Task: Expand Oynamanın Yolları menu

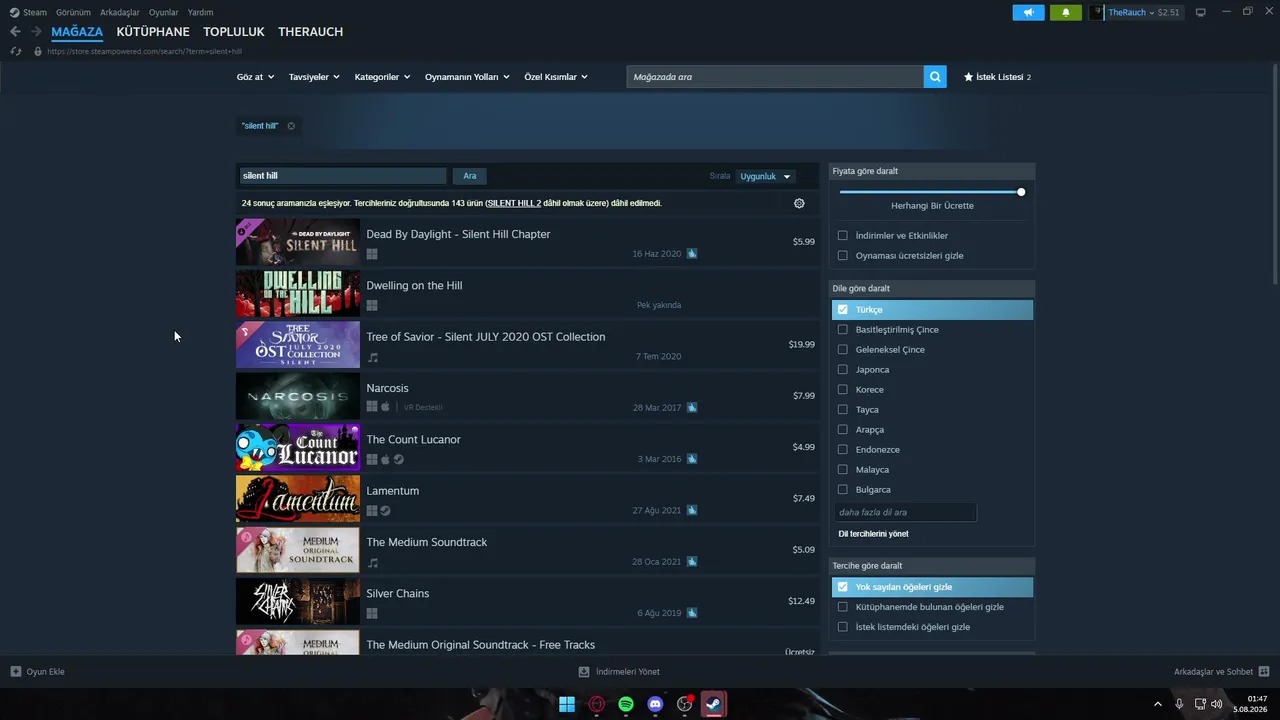Action: click(x=467, y=77)
